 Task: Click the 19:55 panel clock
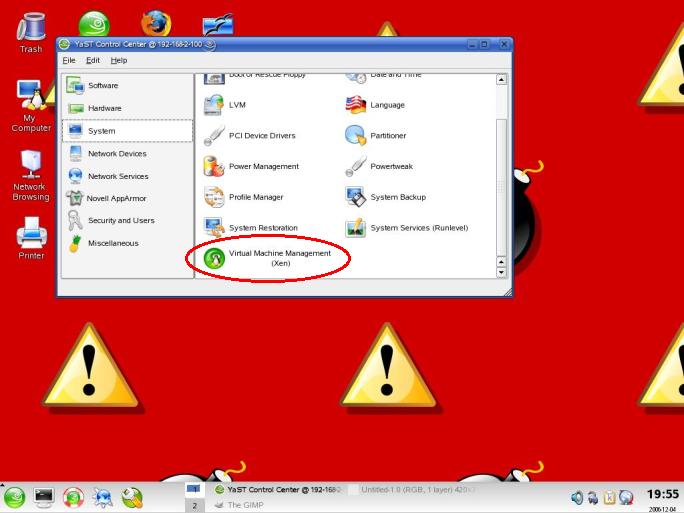pyautogui.click(x=663, y=494)
